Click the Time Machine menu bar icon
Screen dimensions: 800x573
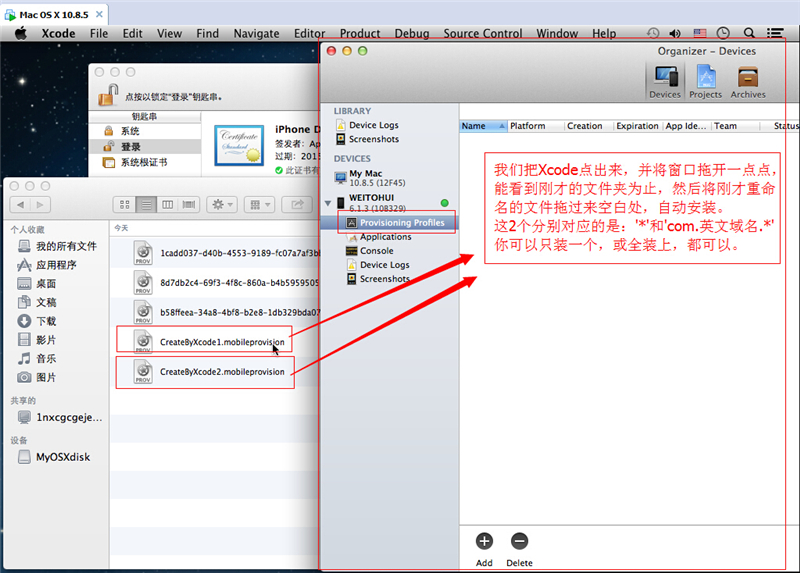[x=653, y=33]
